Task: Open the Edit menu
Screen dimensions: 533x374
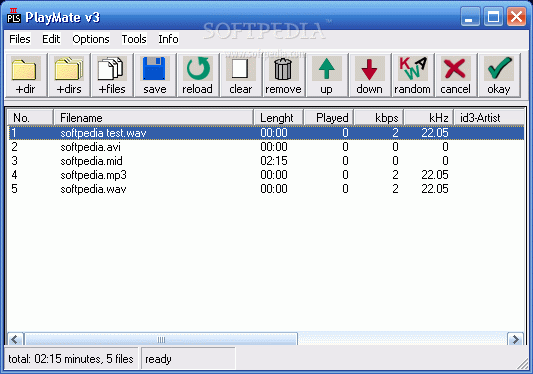Action: [51, 39]
